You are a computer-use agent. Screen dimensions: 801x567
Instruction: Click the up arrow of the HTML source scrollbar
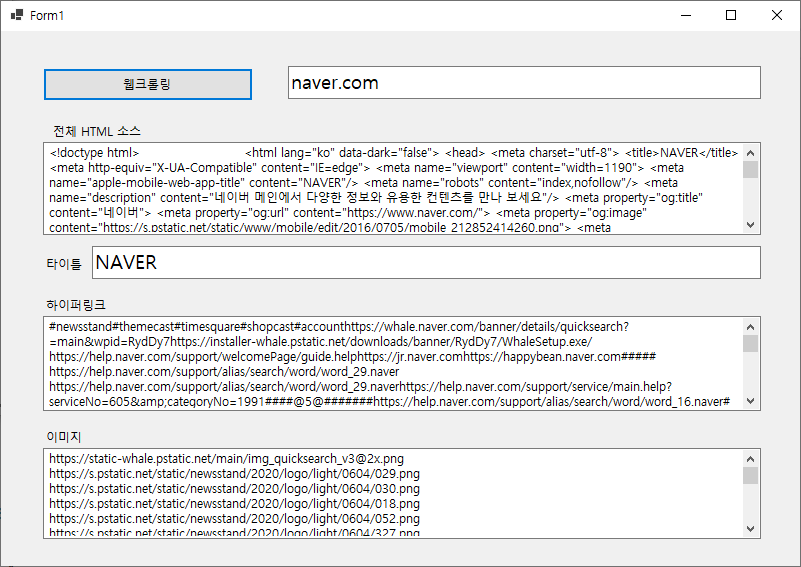[x=750, y=153]
